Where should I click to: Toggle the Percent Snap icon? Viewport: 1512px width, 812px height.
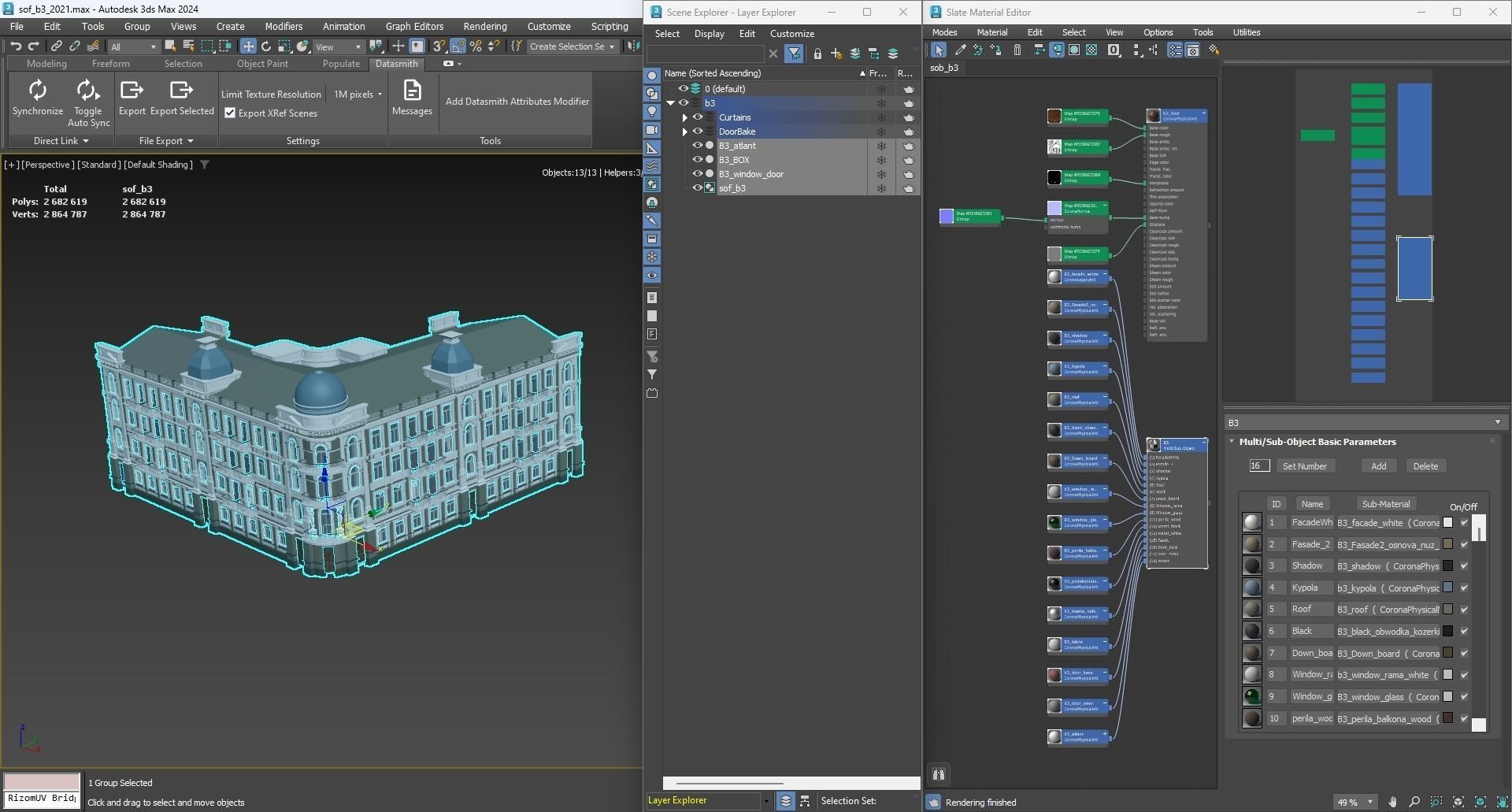[x=476, y=46]
